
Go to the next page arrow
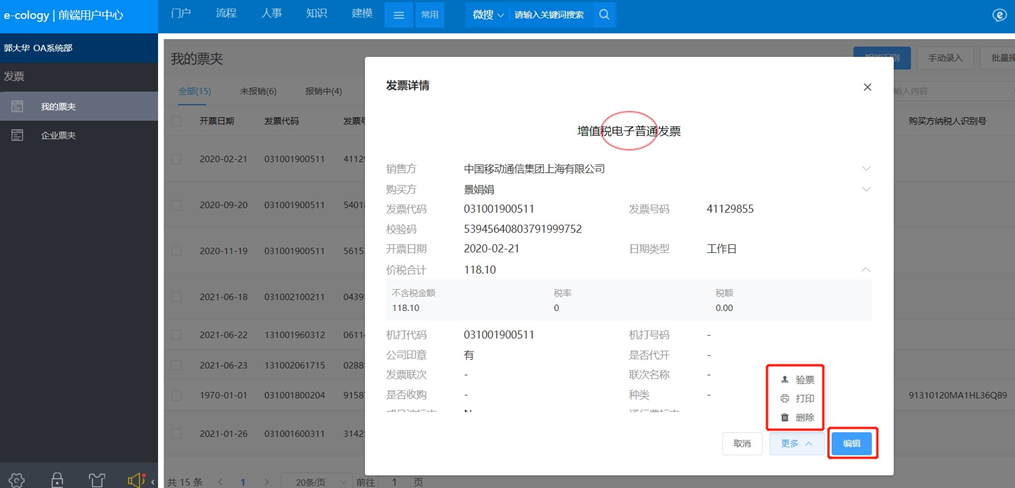coord(266,482)
